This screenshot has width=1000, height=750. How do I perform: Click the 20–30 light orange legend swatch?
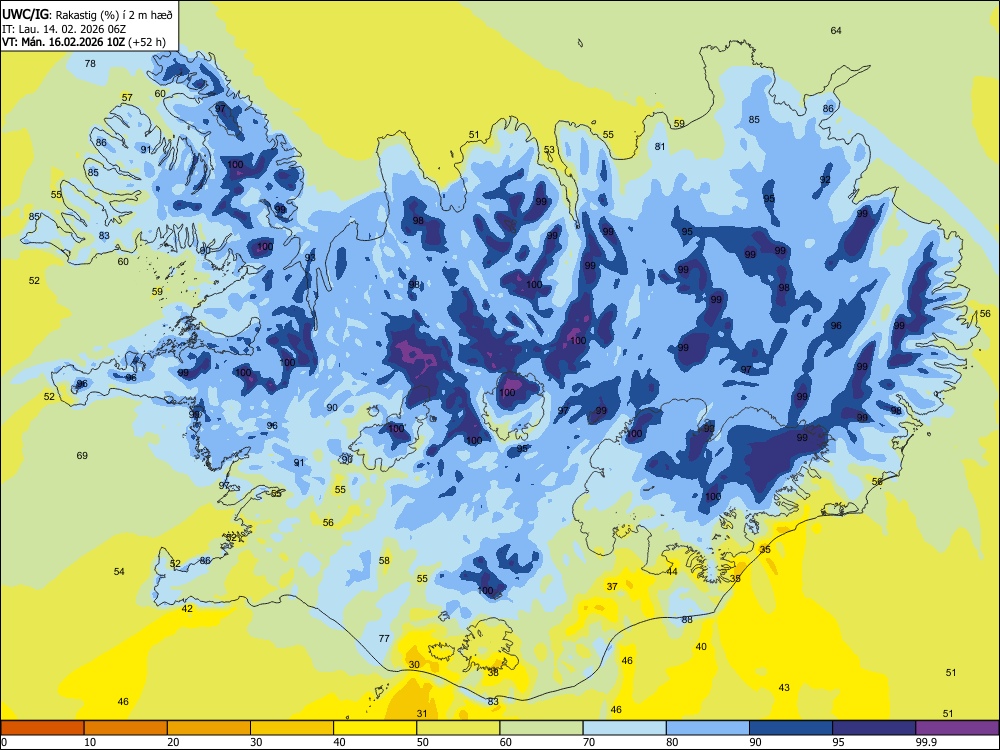(x=209, y=728)
